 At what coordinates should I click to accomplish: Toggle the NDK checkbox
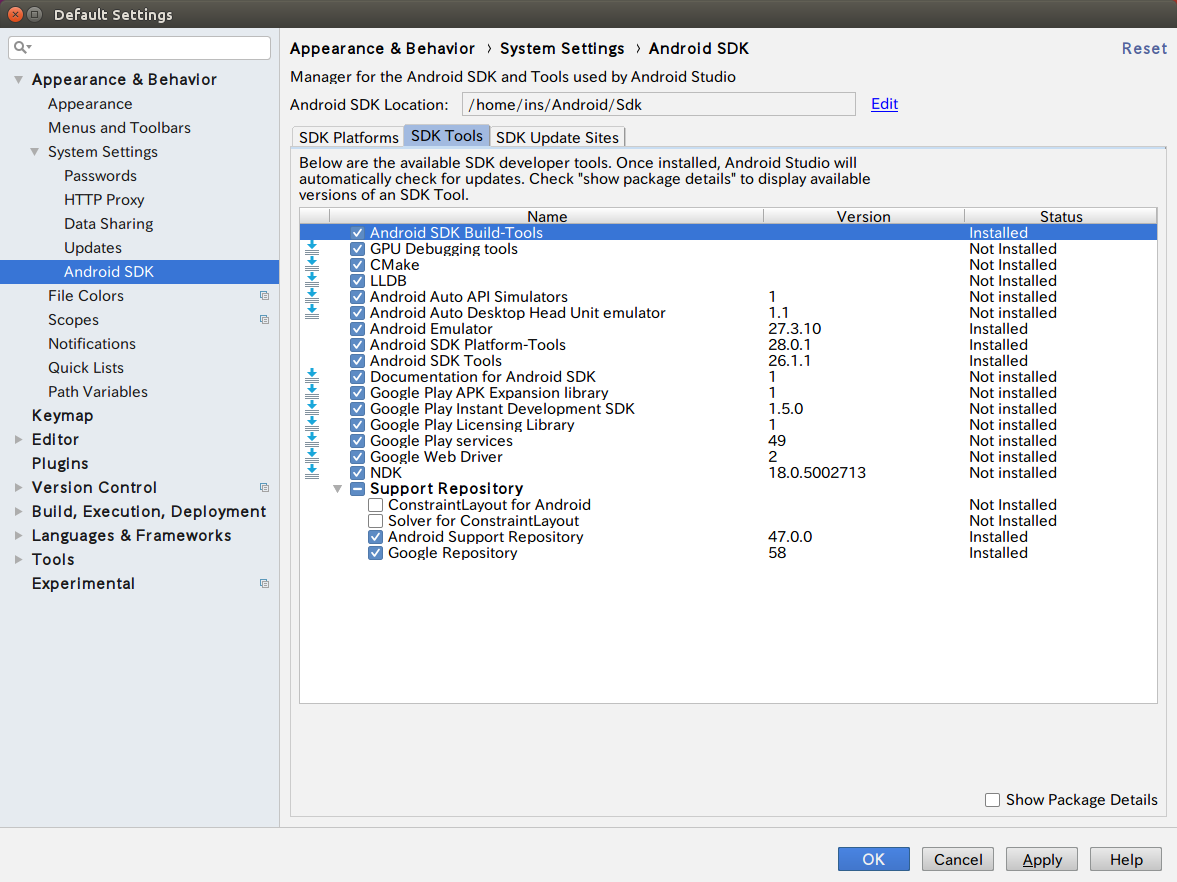pyautogui.click(x=357, y=473)
